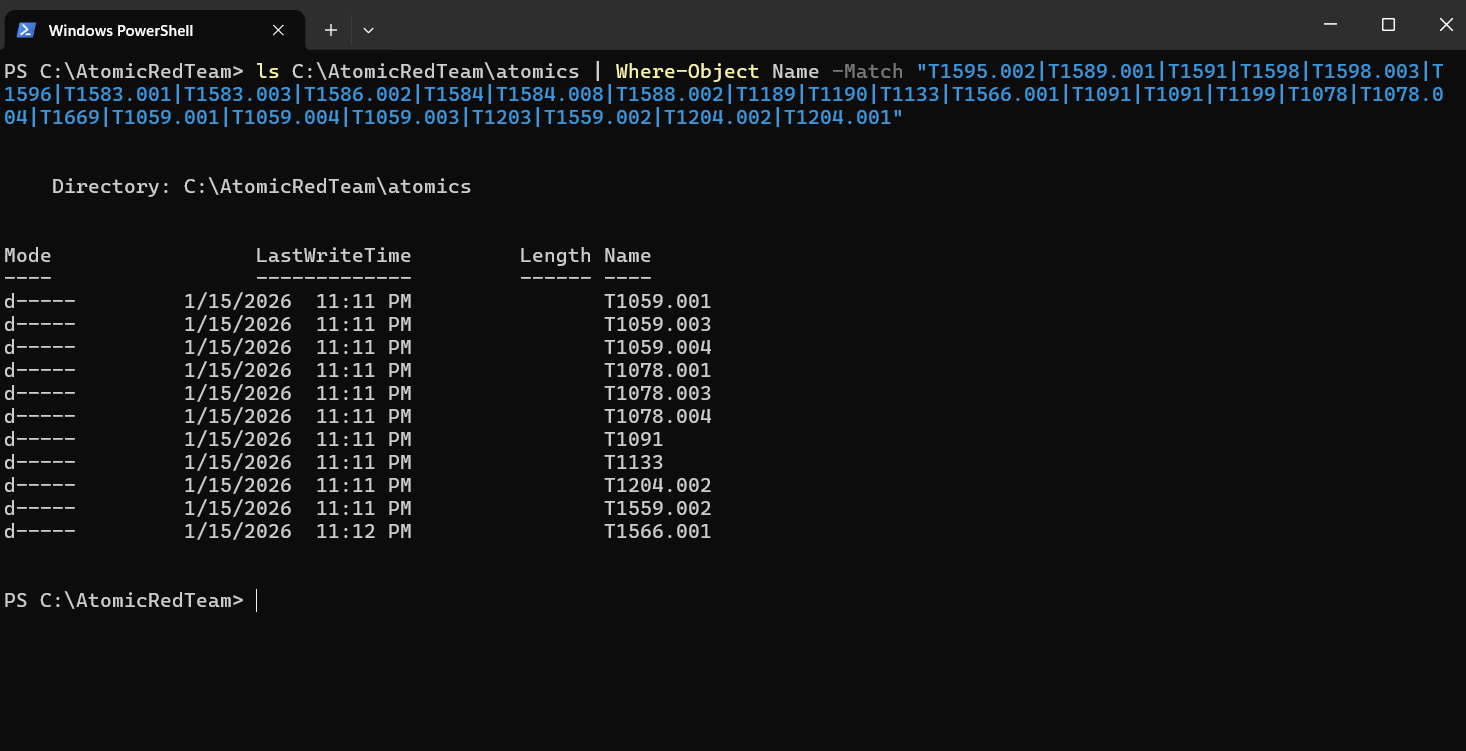This screenshot has width=1466, height=751.
Task: Open a new terminal tab with the plus button
Action: (x=330, y=30)
